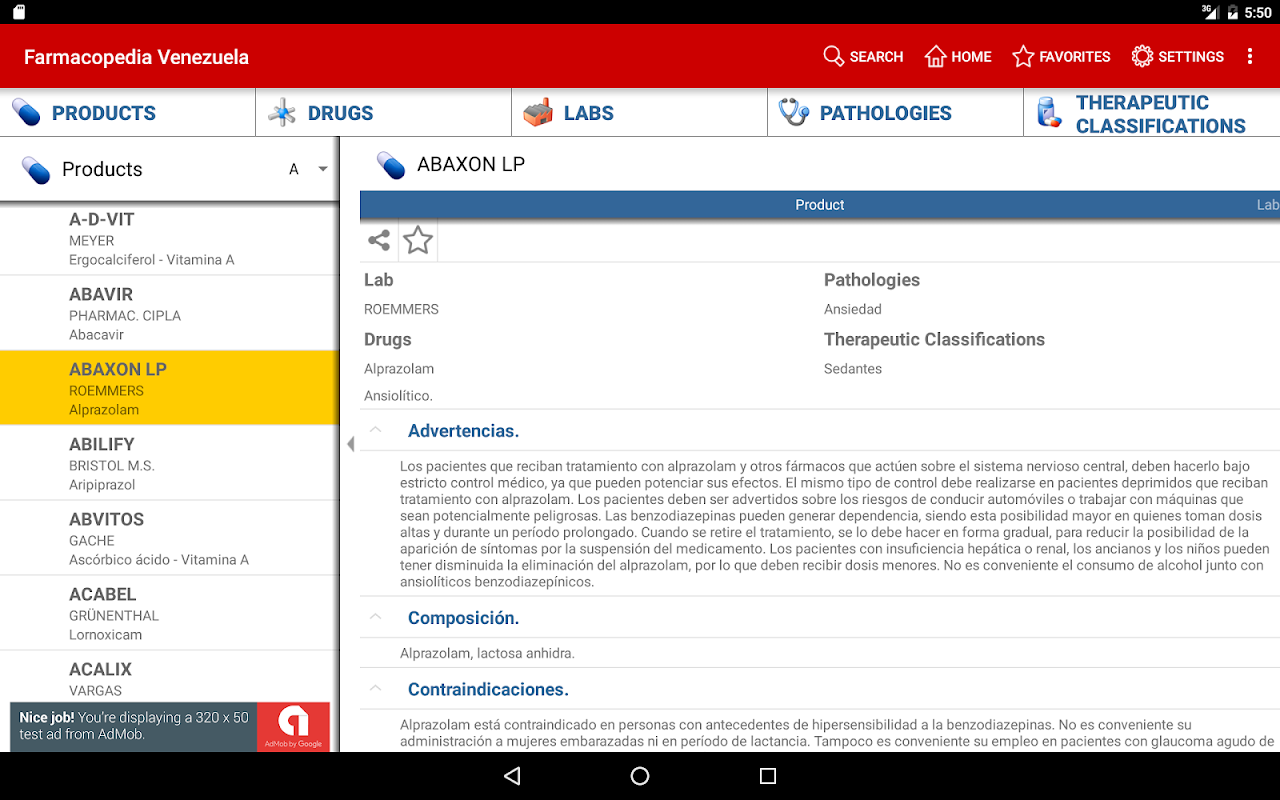Select the highlighted ABAXON LP list item

170,388
